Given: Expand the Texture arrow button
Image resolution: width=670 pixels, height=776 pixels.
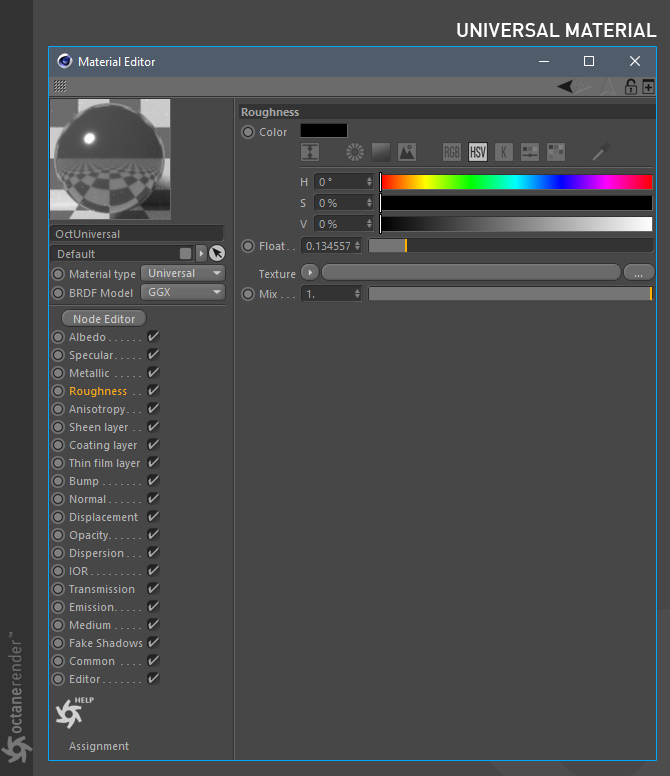Looking at the screenshot, I should click(x=310, y=272).
